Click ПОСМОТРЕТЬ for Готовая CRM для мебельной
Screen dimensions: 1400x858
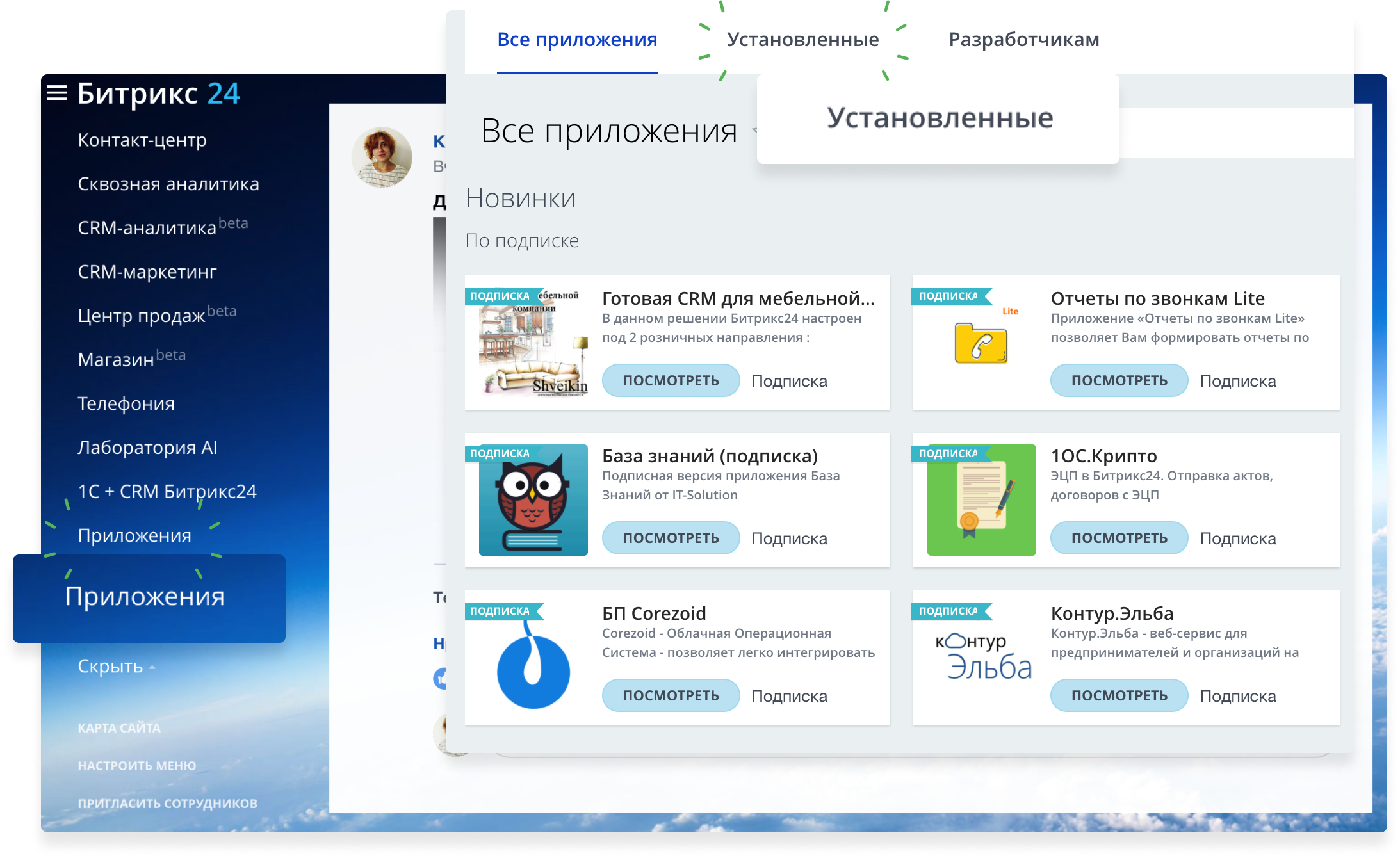[671, 380]
